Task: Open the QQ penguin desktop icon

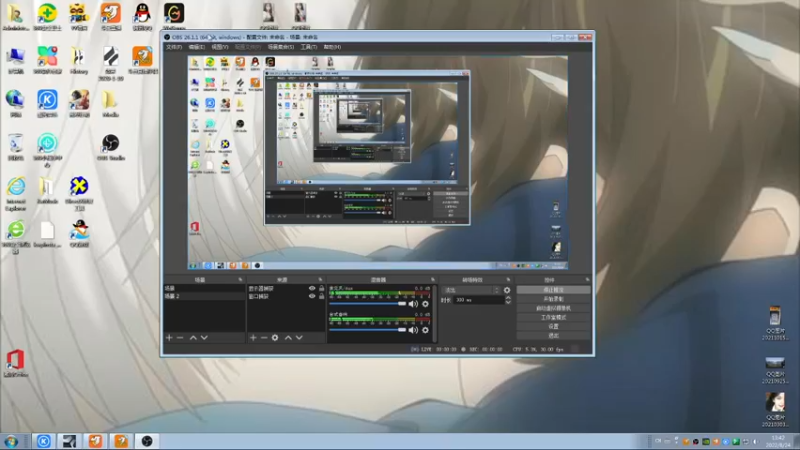Action: click(x=142, y=16)
